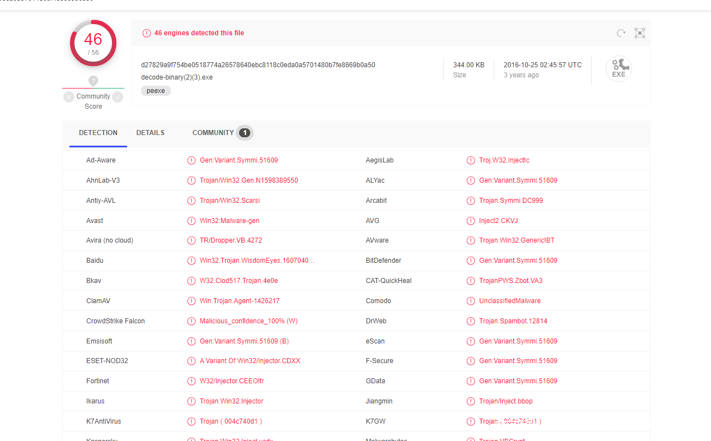Click the Troj.W32.Injectlc detection
Viewport: 711px width, 441px height.
point(504,160)
